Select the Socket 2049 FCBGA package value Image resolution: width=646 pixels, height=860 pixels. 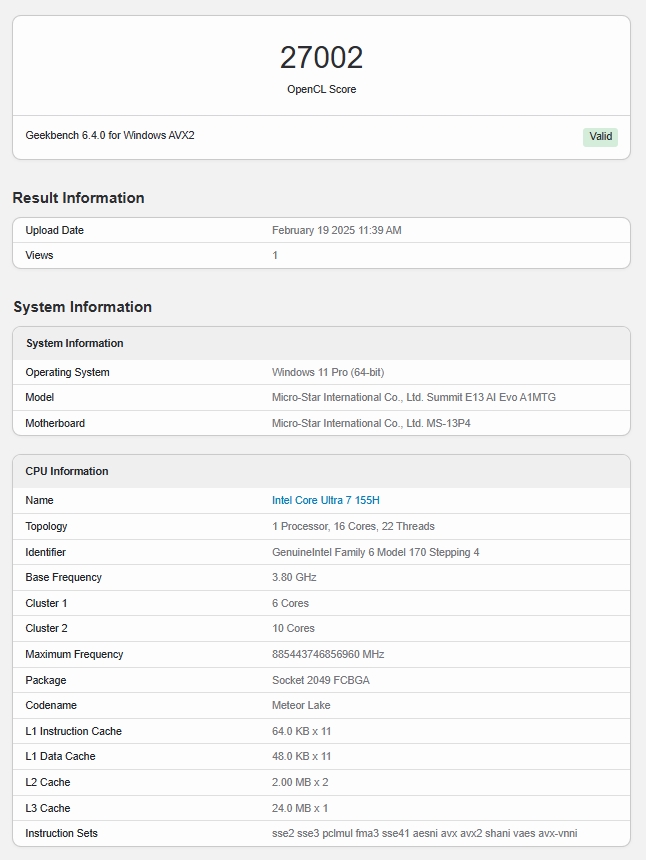[321, 680]
